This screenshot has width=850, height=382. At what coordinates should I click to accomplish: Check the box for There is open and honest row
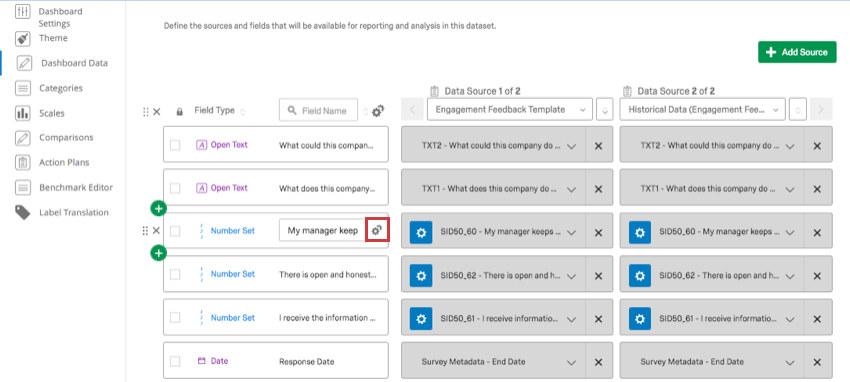point(175,275)
